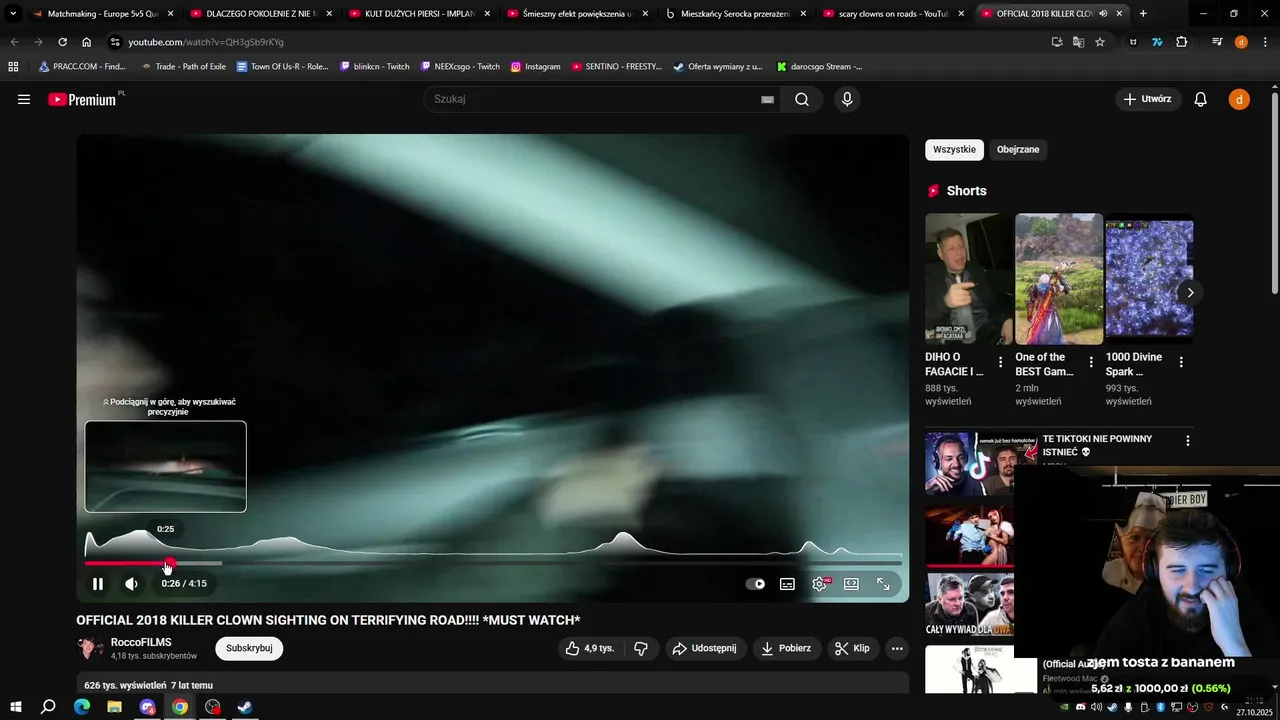Open blinkcn - Twitch bookmark
This screenshot has height=720, width=1280.
click(x=375, y=67)
